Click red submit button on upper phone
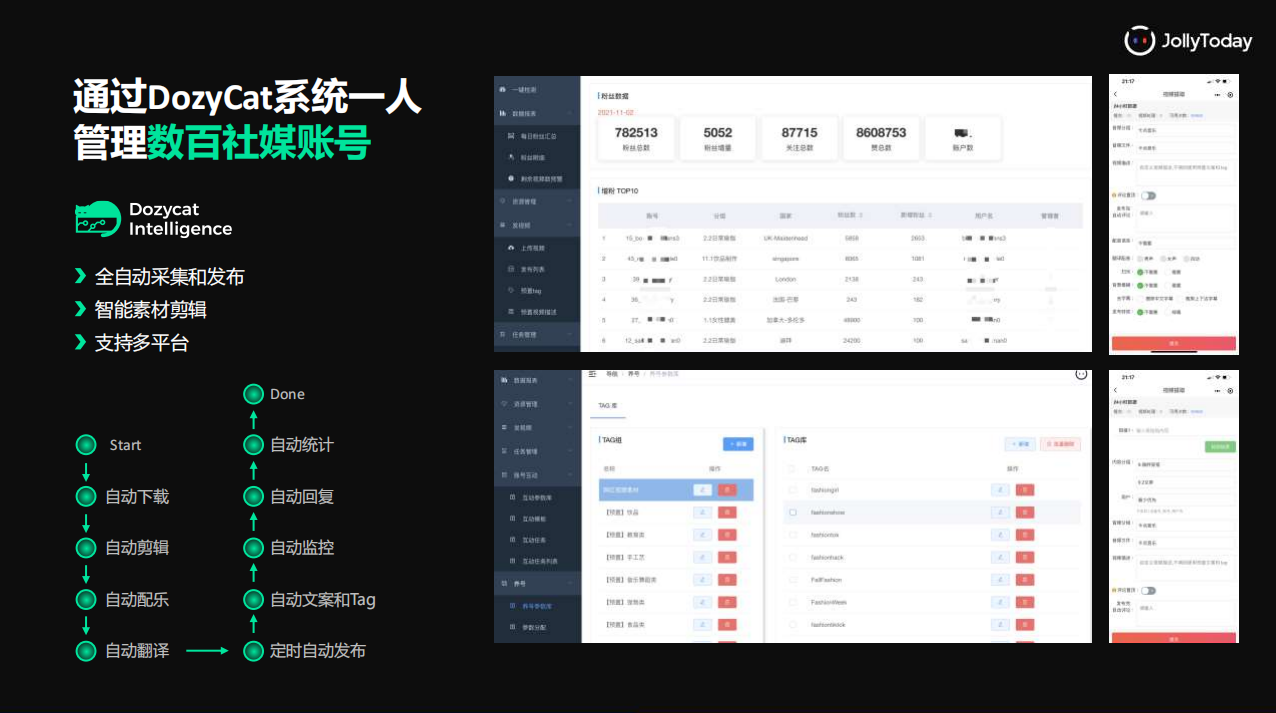Image resolution: width=1276 pixels, height=713 pixels. [x=1173, y=343]
